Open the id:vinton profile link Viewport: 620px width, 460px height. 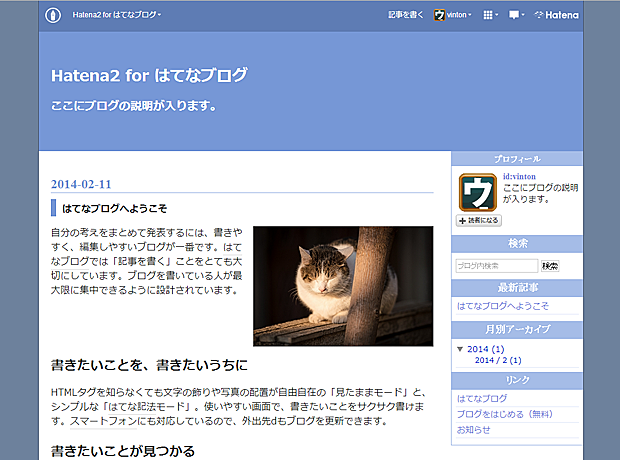pos(519,176)
